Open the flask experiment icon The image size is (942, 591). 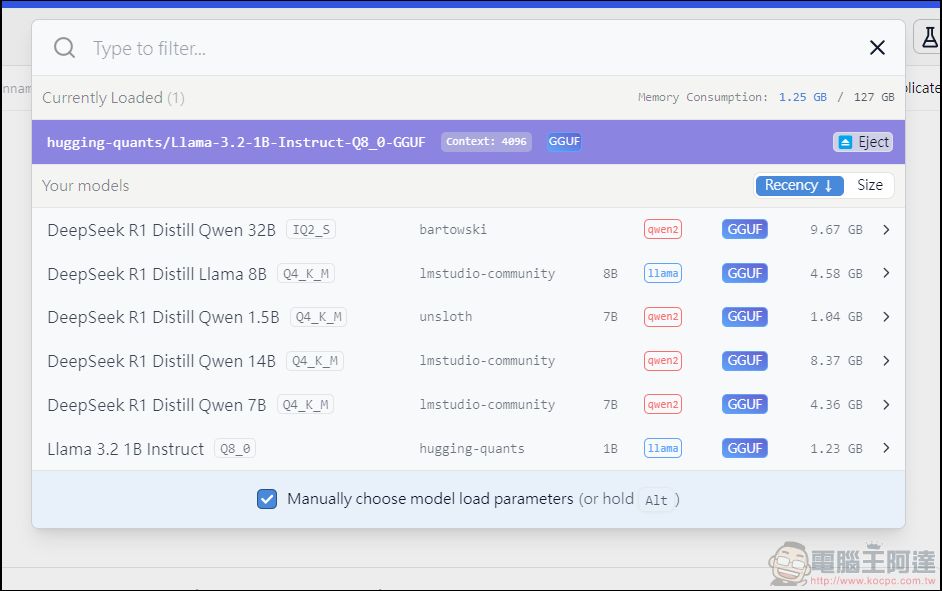point(929,37)
